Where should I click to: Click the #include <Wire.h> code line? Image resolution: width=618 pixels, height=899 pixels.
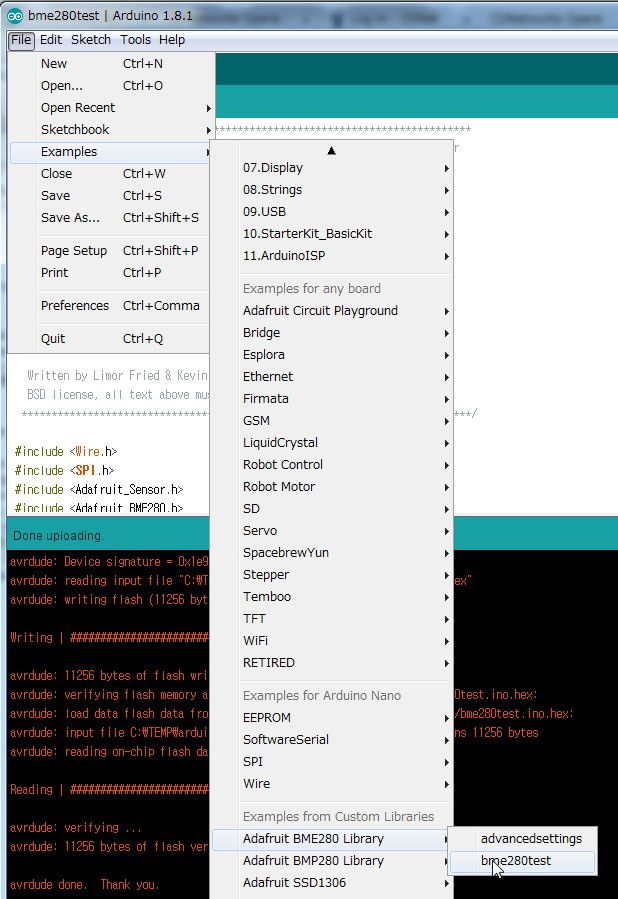(x=66, y=452)
